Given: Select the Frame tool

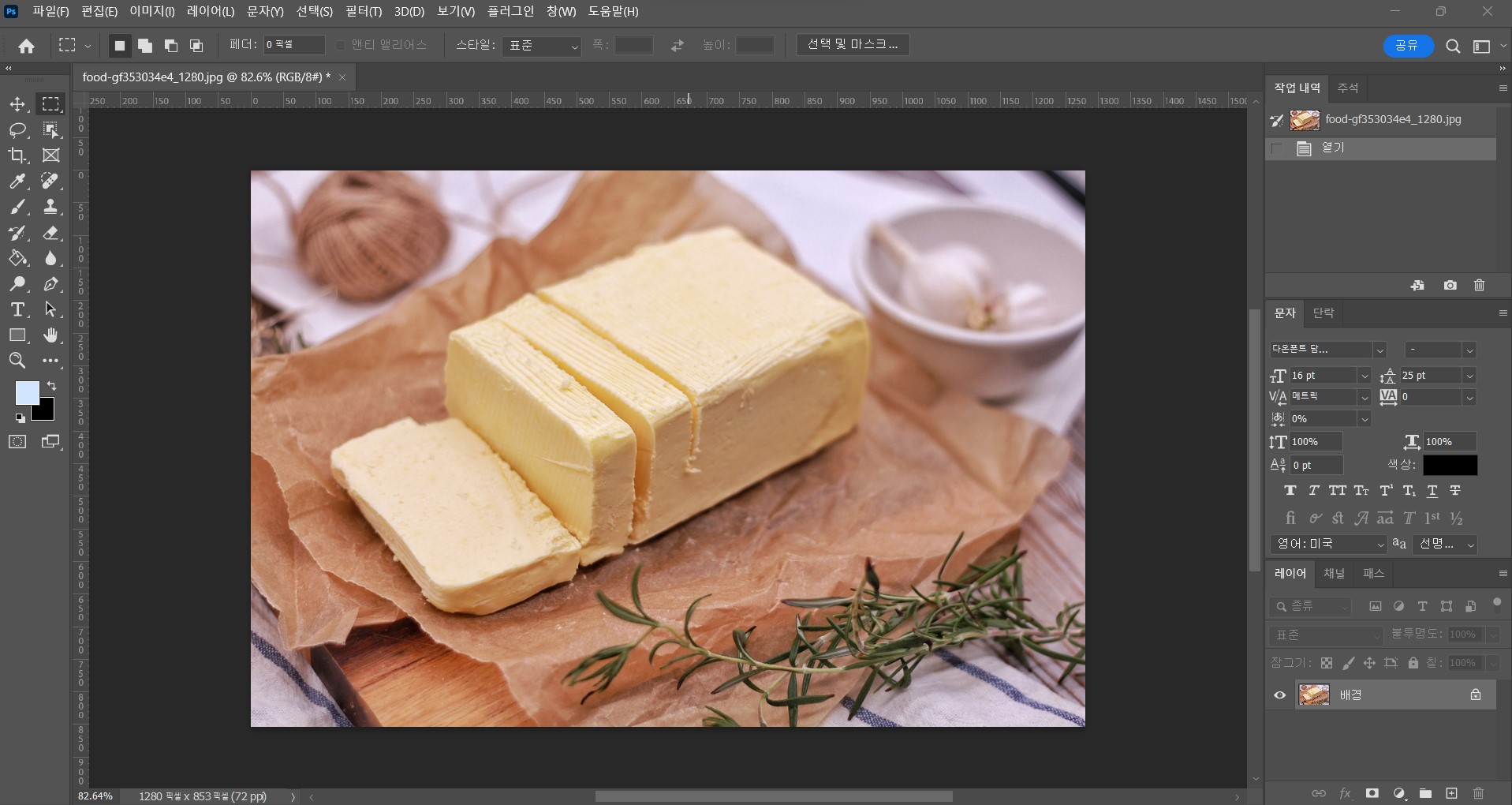Looking at the screenshot, I should point(51,155).
